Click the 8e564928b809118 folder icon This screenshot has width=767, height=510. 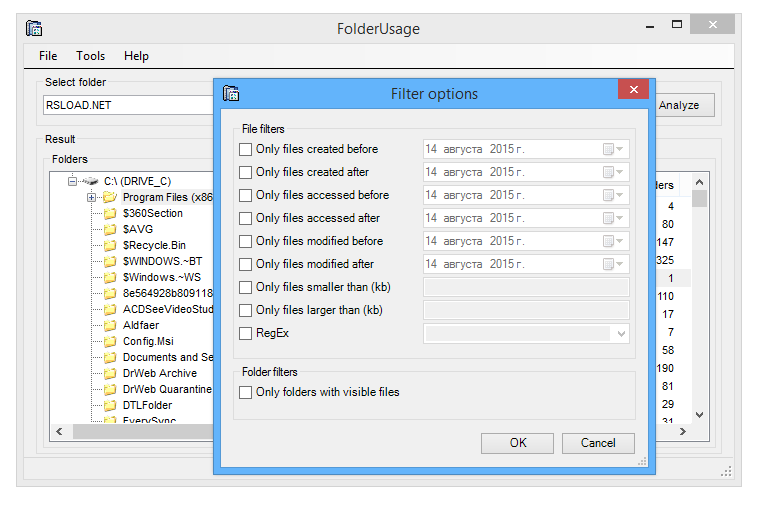[x=110, y=293]
